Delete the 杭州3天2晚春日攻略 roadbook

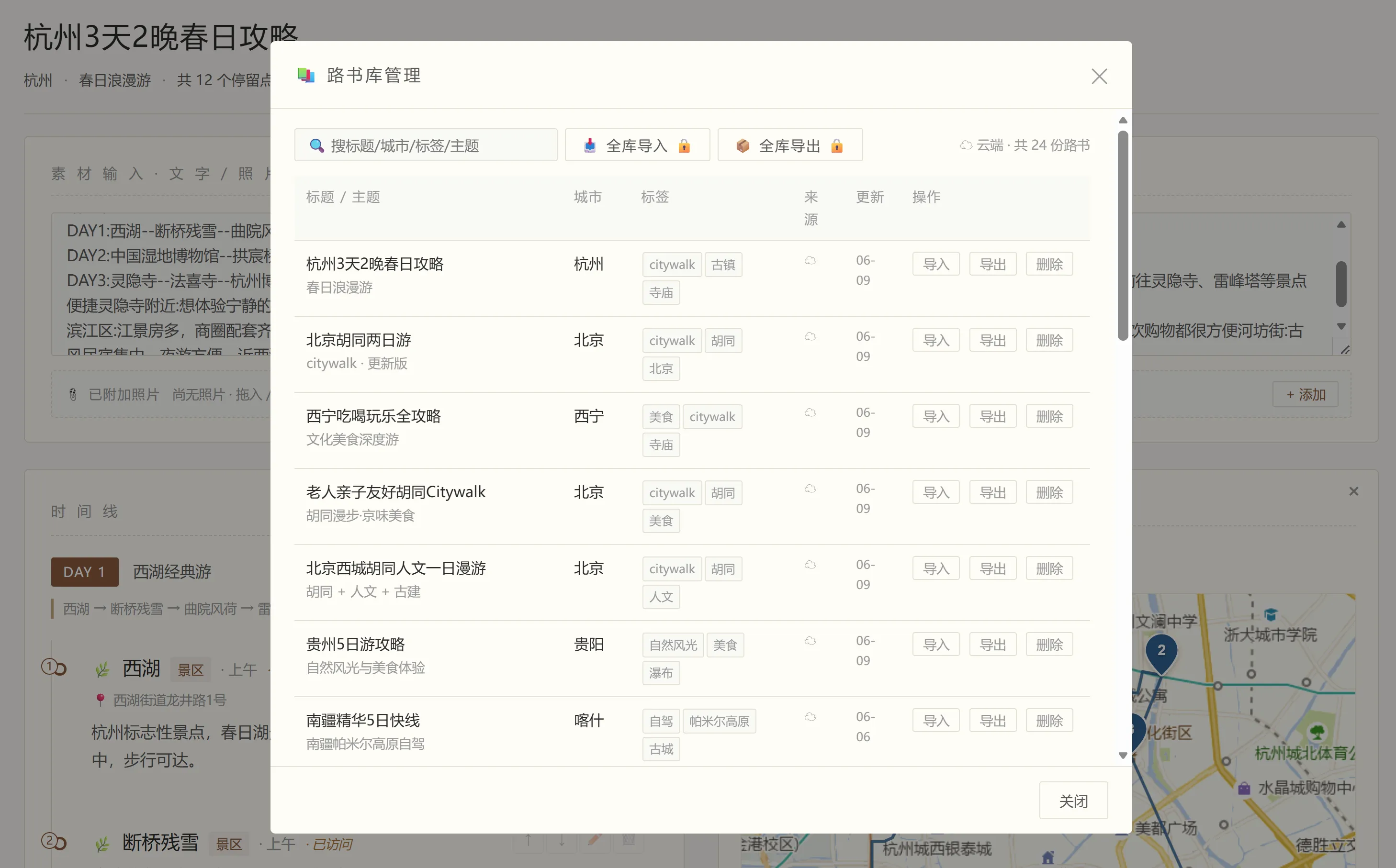click(1049, 264)
